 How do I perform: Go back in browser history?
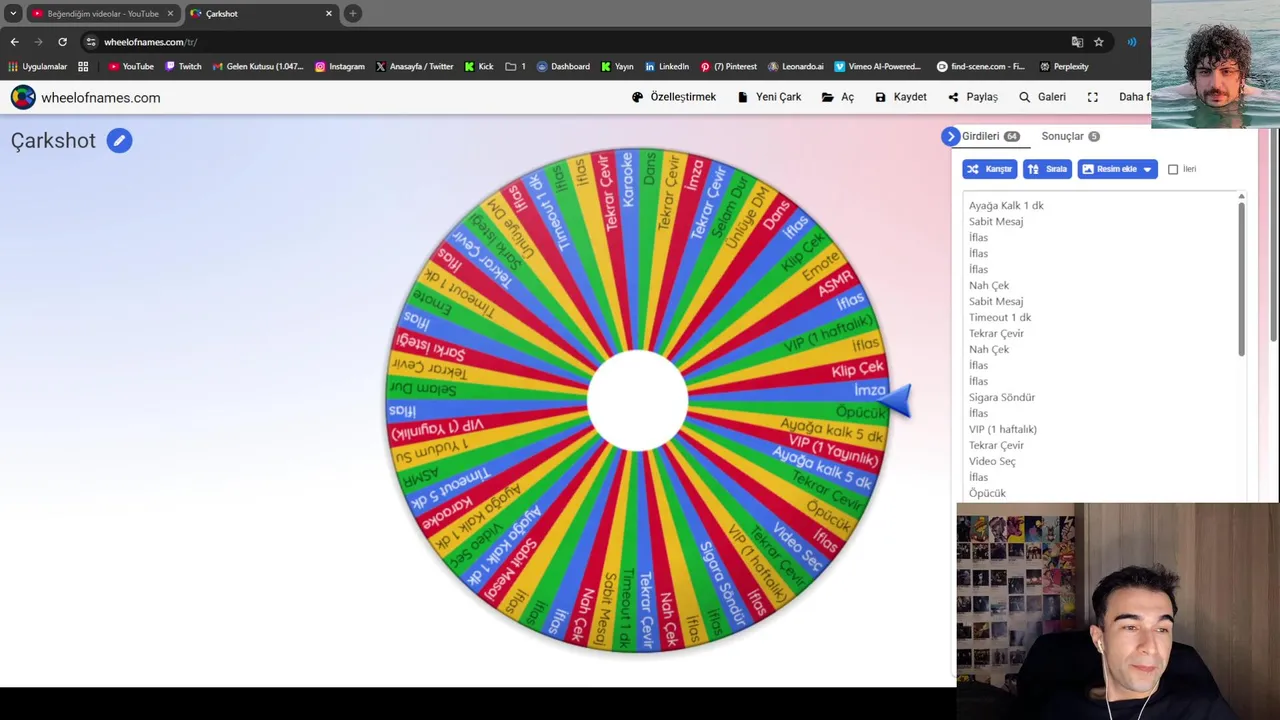pyautogui.click(x=14, y=42)
